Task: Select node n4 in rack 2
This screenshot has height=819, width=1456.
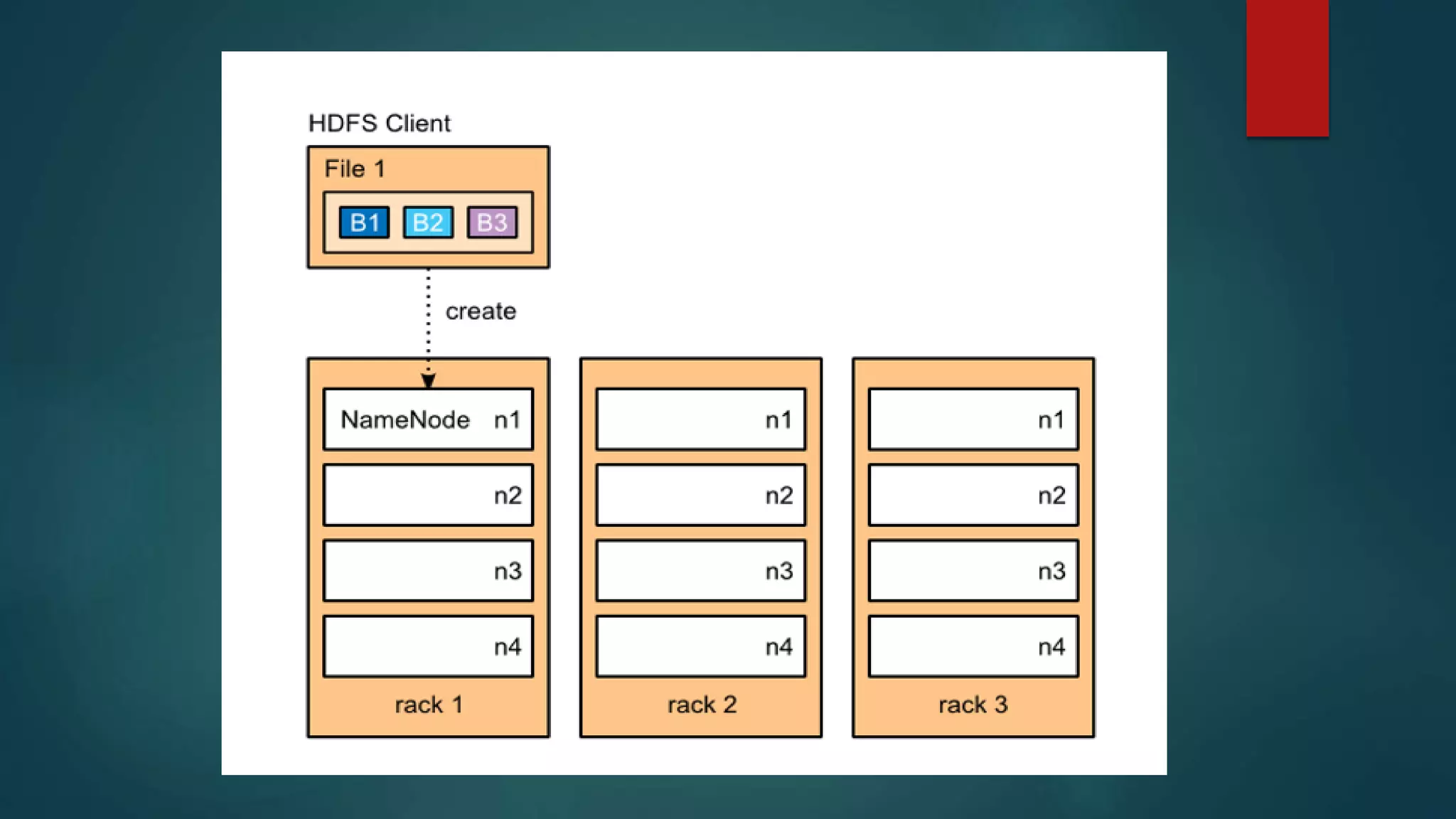Action: [700, 646]
